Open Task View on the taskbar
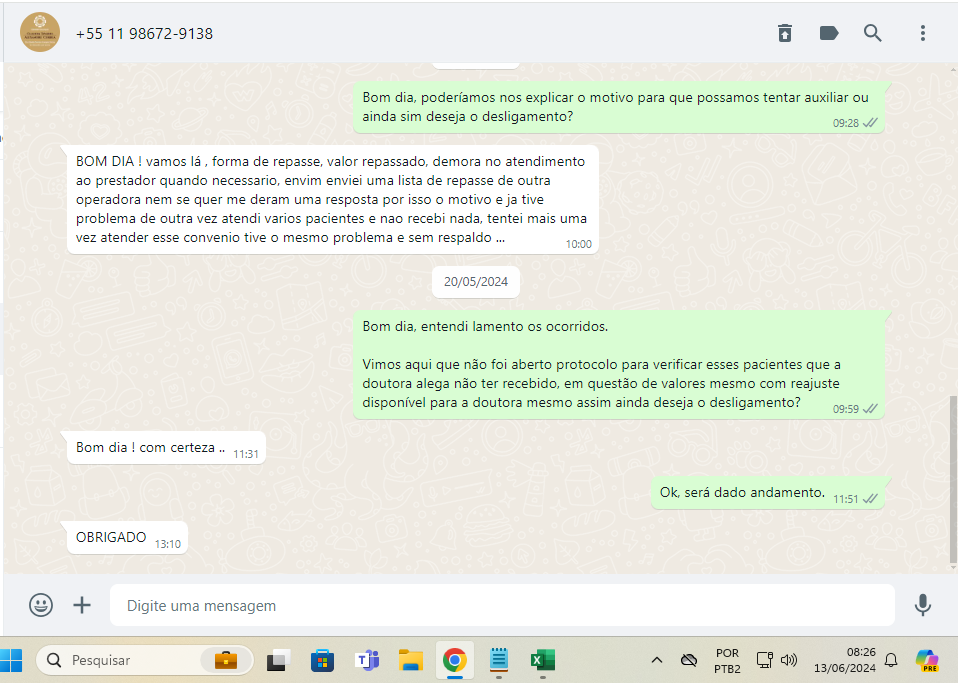Screen dimensions: 958x683 278,660
